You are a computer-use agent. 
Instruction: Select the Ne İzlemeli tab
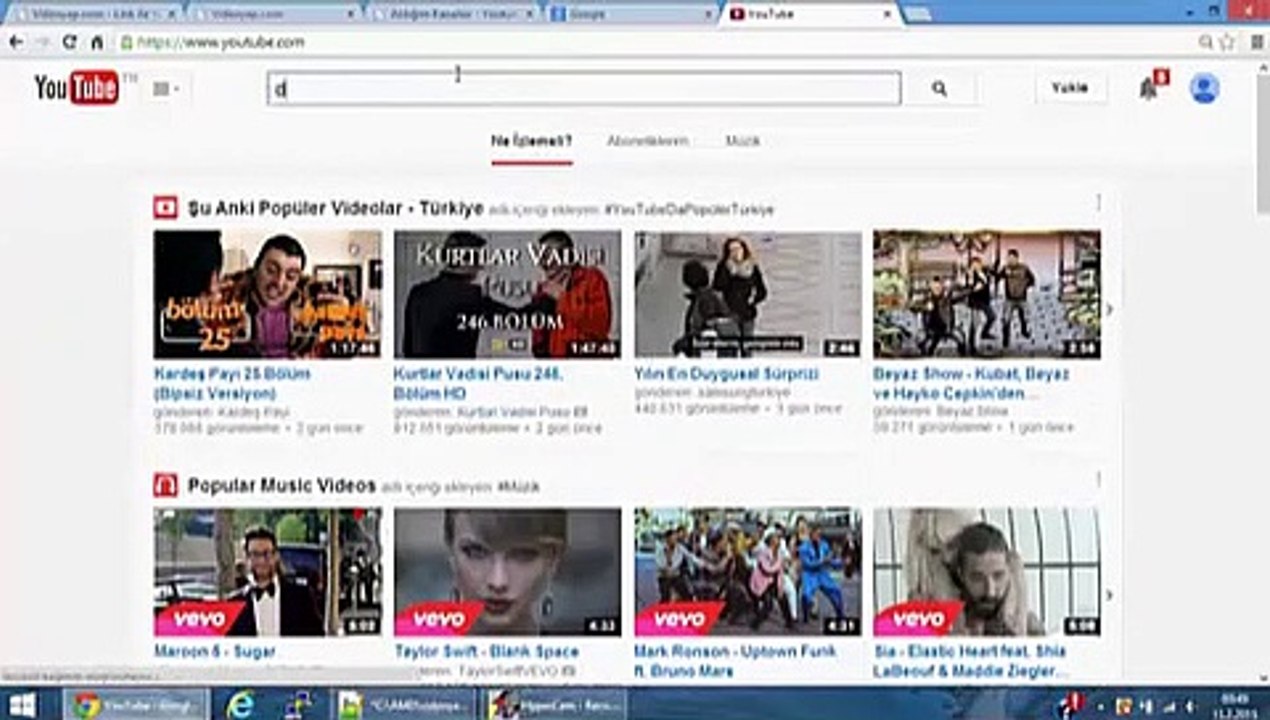tap(531, 141)
